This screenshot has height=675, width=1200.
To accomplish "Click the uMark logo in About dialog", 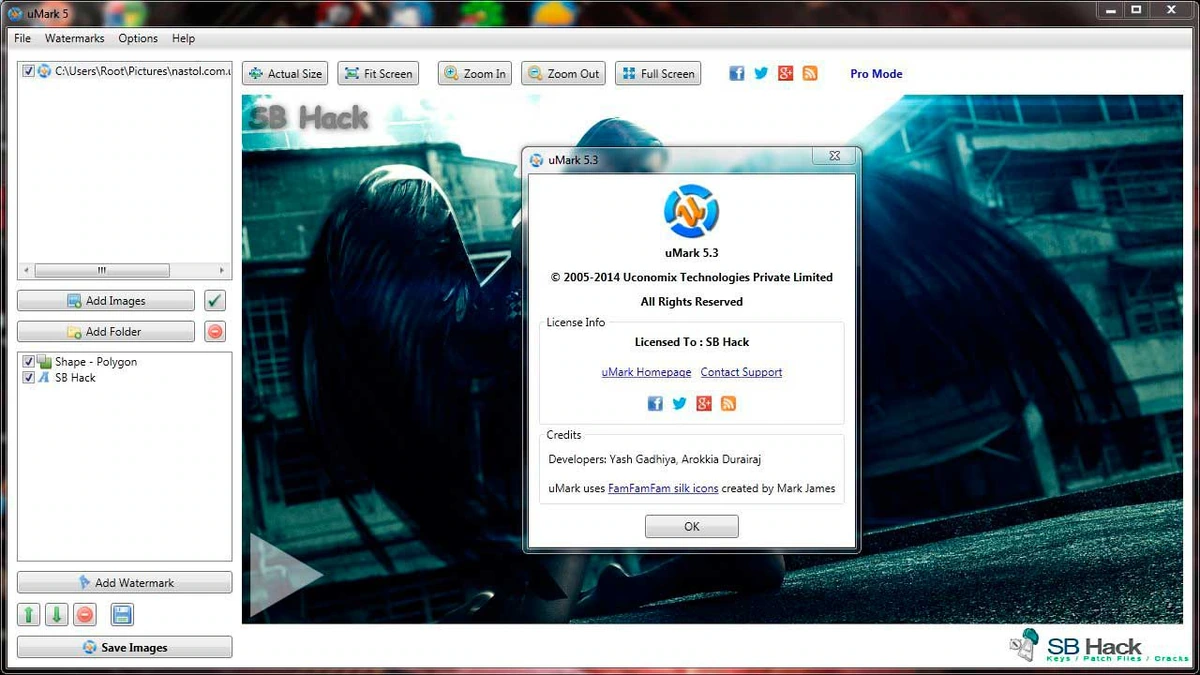I will click(x=692, y=212).
